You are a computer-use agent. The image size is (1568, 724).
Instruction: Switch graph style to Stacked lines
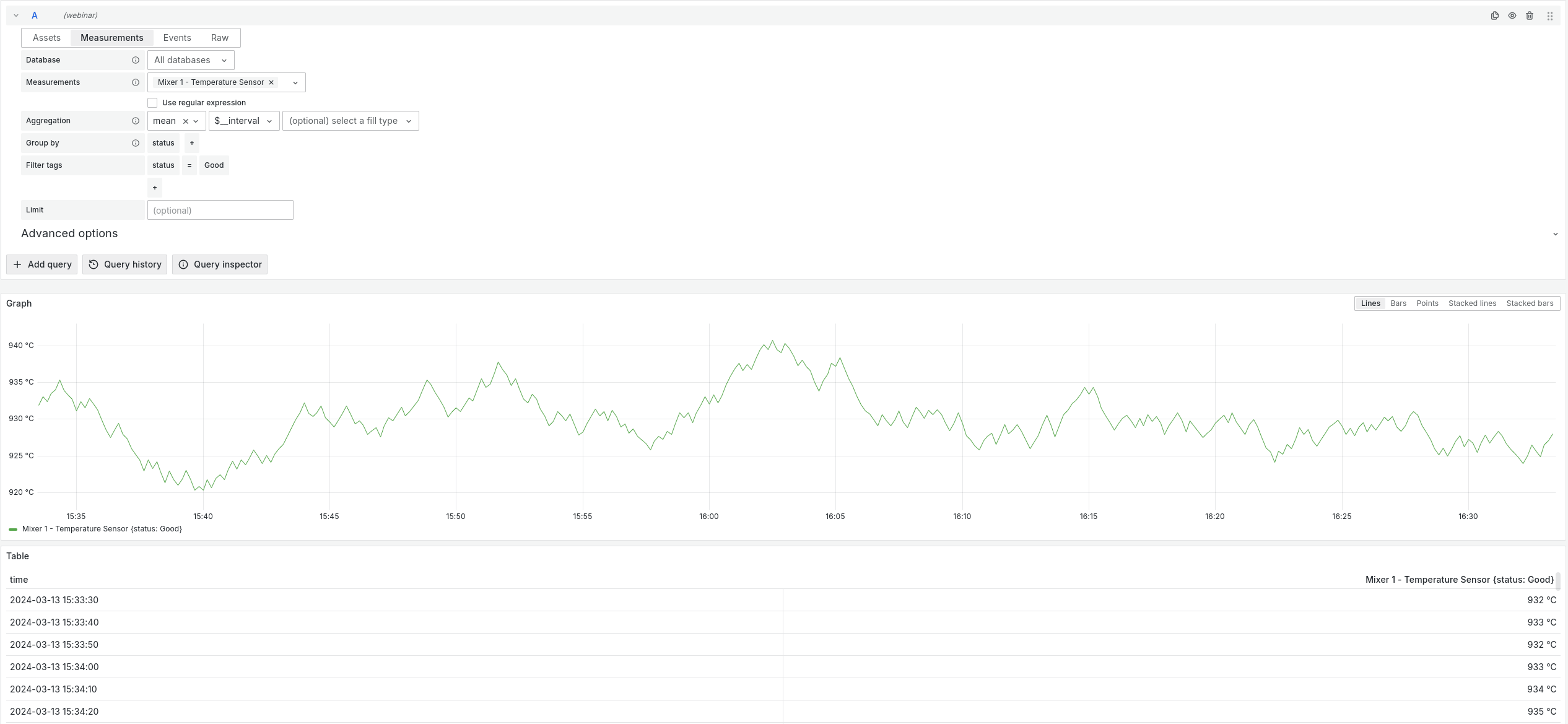(1472, 303)
